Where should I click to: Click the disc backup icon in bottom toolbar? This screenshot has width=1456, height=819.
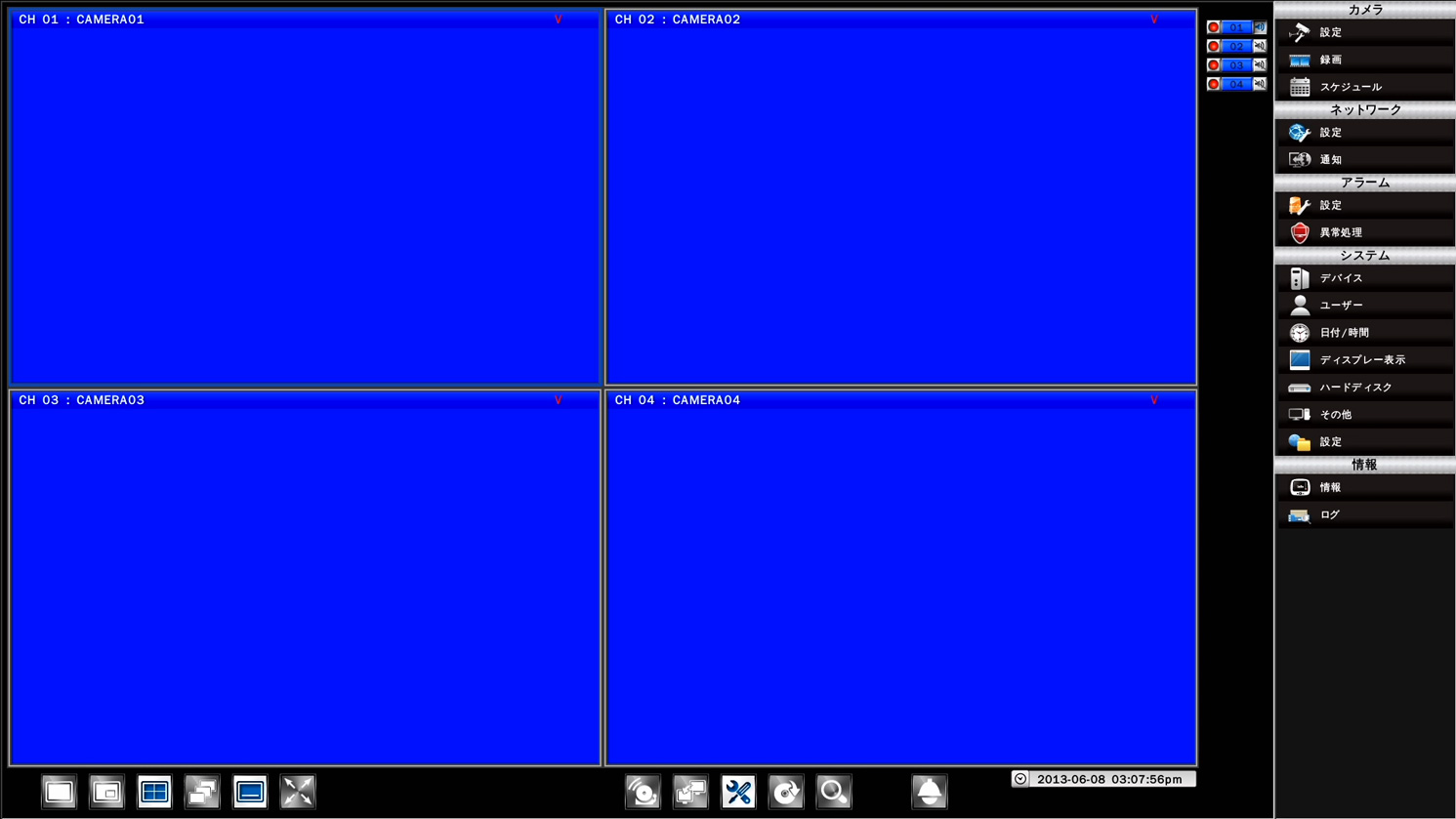tap(643, 792)
